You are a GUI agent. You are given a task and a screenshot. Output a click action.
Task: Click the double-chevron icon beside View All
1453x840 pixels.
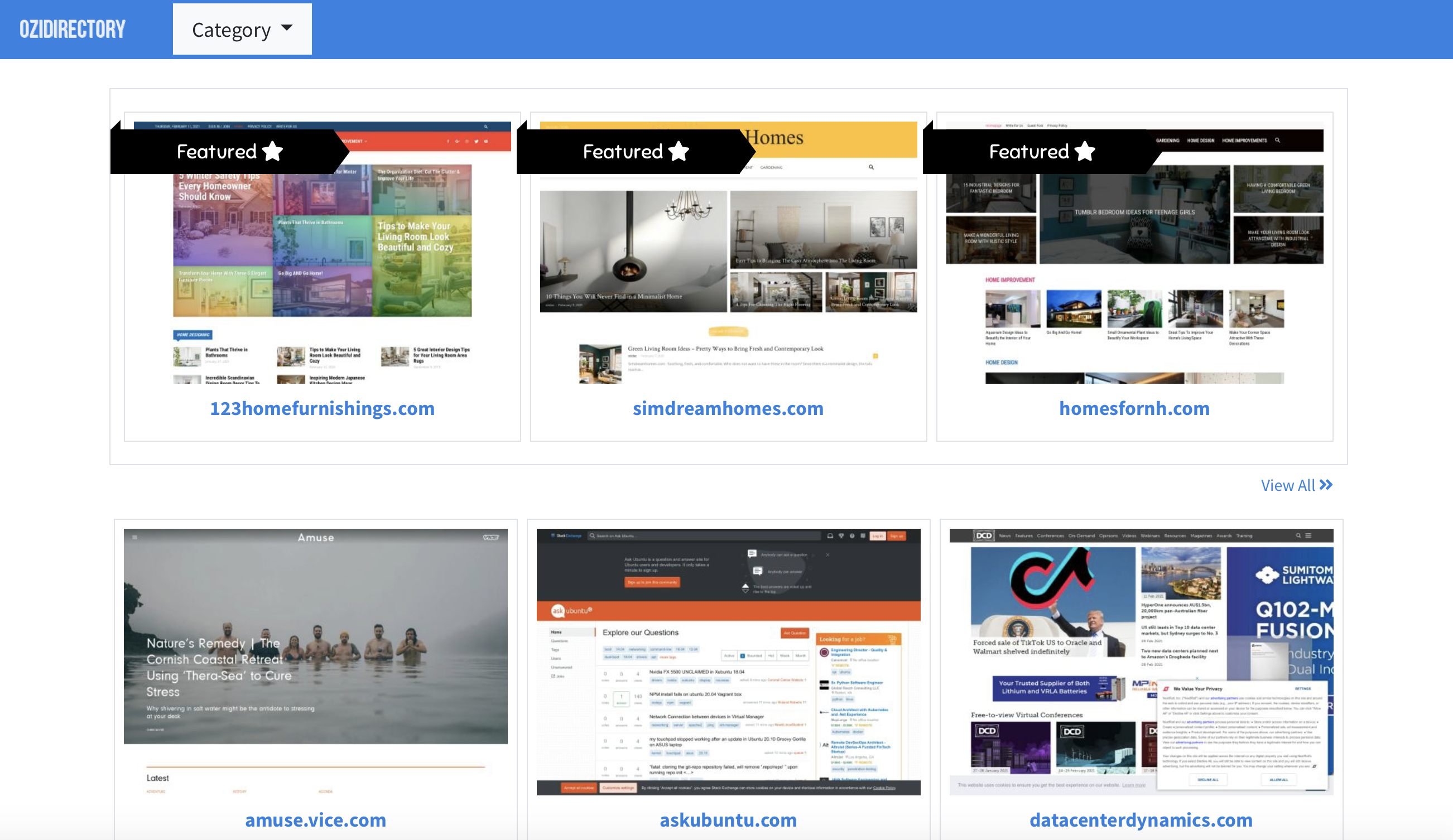pyautogui.click(x=1326, y=485)
